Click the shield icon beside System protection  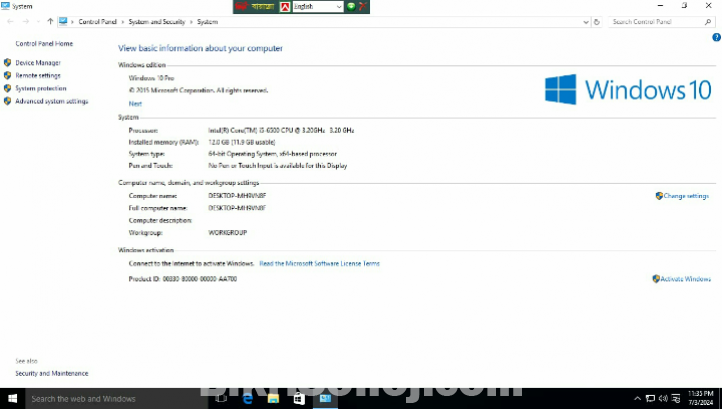[7, 88]
